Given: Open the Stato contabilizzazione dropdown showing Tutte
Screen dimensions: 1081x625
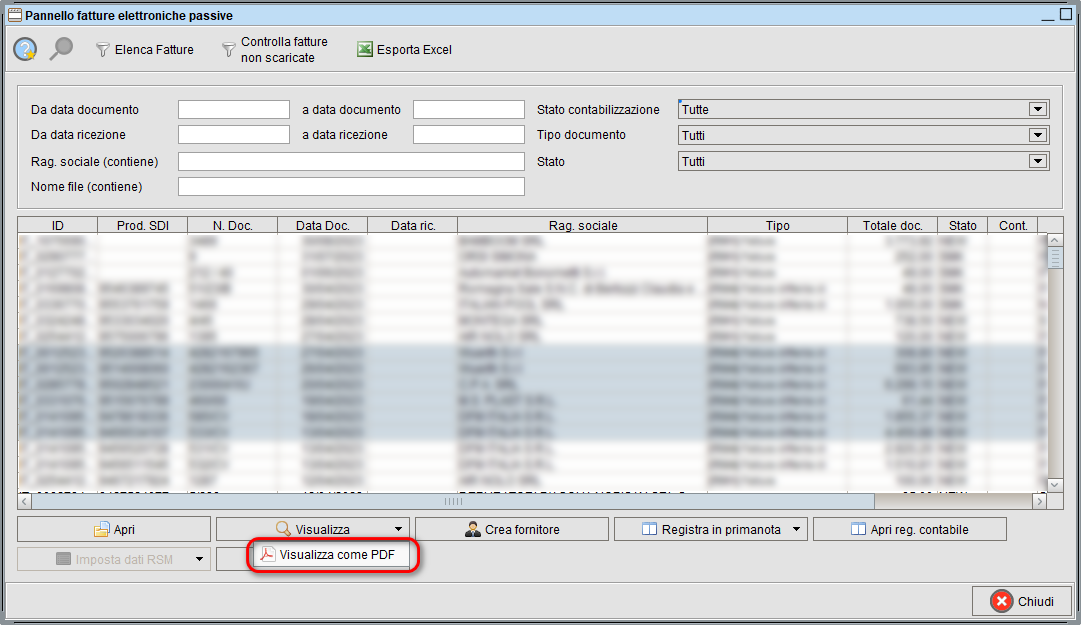Looking at the screenshot, I should pyautogui.click(x=1037, y=109).
